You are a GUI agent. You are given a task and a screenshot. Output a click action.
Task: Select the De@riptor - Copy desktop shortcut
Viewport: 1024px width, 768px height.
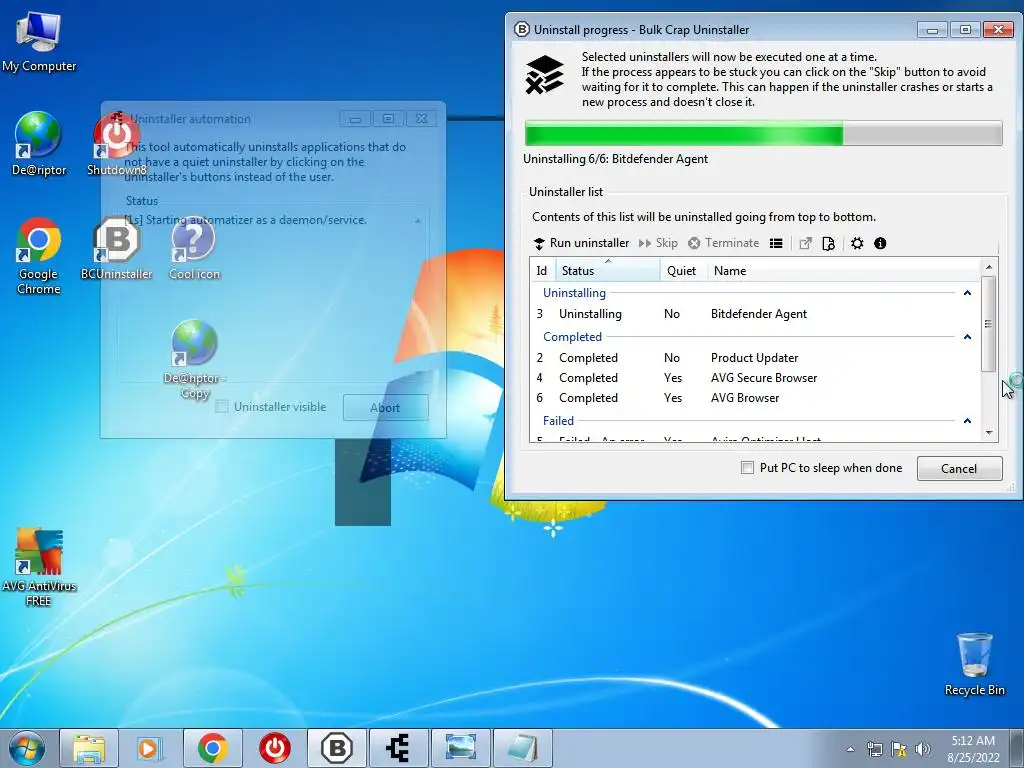(194, 359)
